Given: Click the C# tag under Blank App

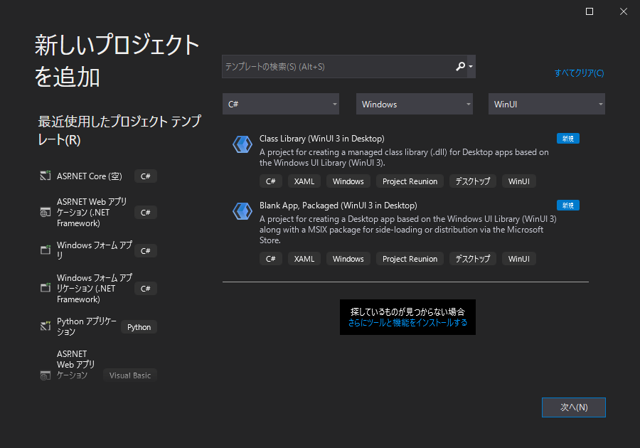Looking at the screenshot, I should 271,259.
